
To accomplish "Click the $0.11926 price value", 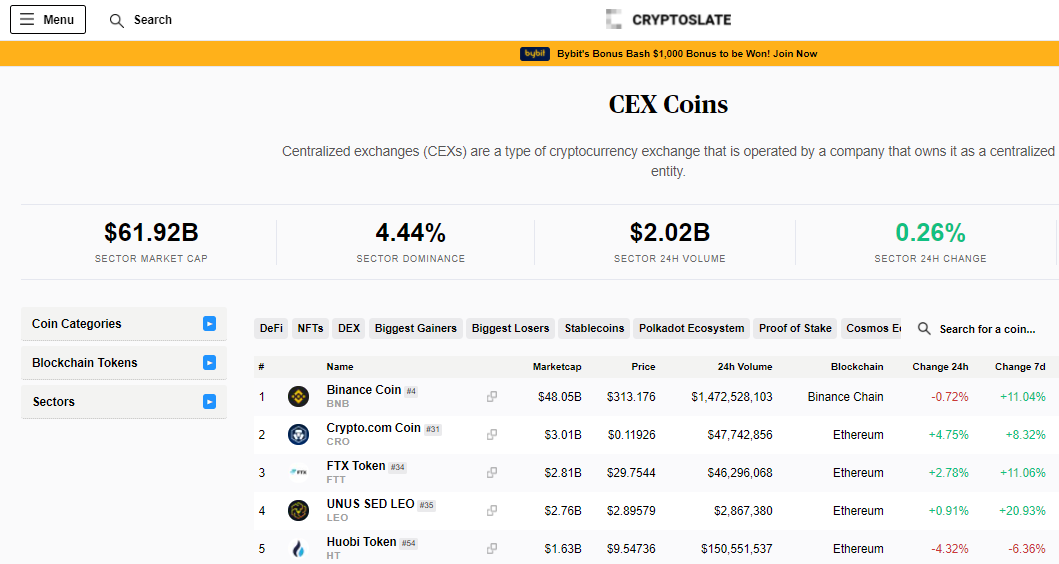I will pyautogui.click(x=631, y=434).
